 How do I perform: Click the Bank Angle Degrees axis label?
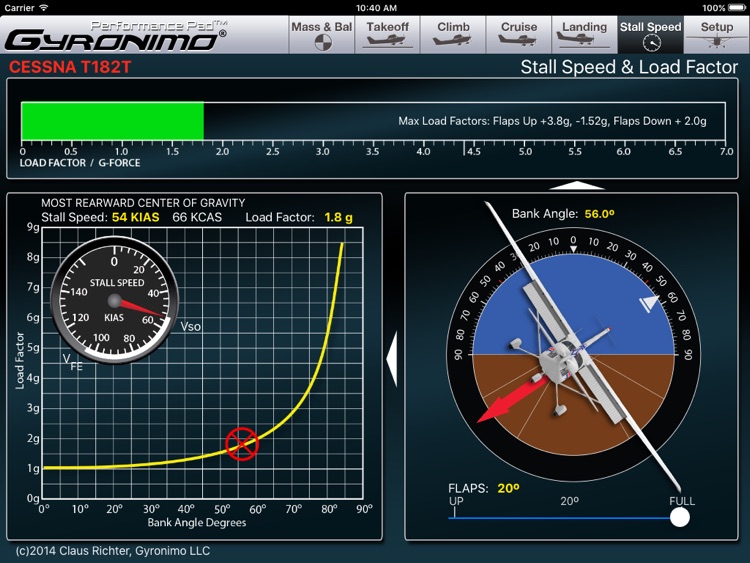coord(197,522)
